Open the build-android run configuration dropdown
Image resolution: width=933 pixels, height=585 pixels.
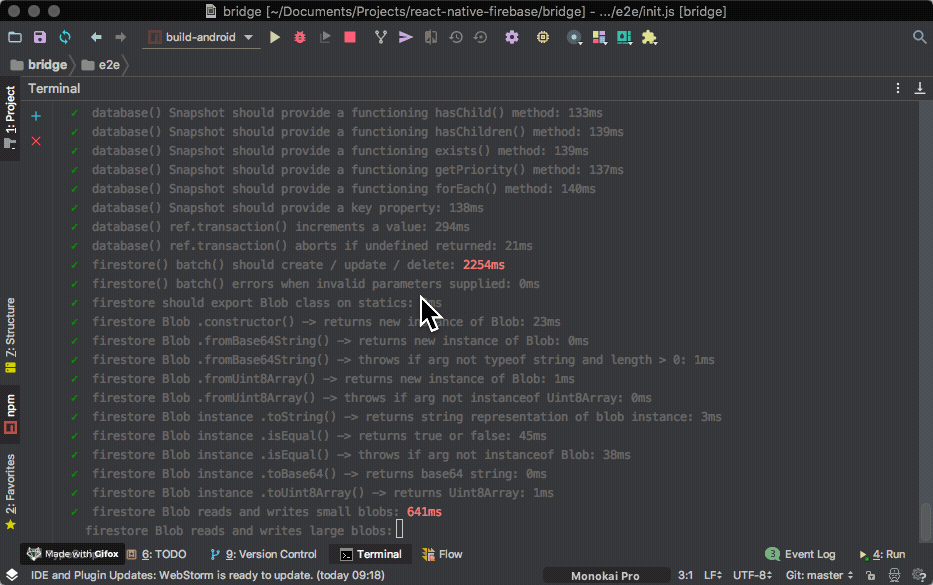[201, 37]
